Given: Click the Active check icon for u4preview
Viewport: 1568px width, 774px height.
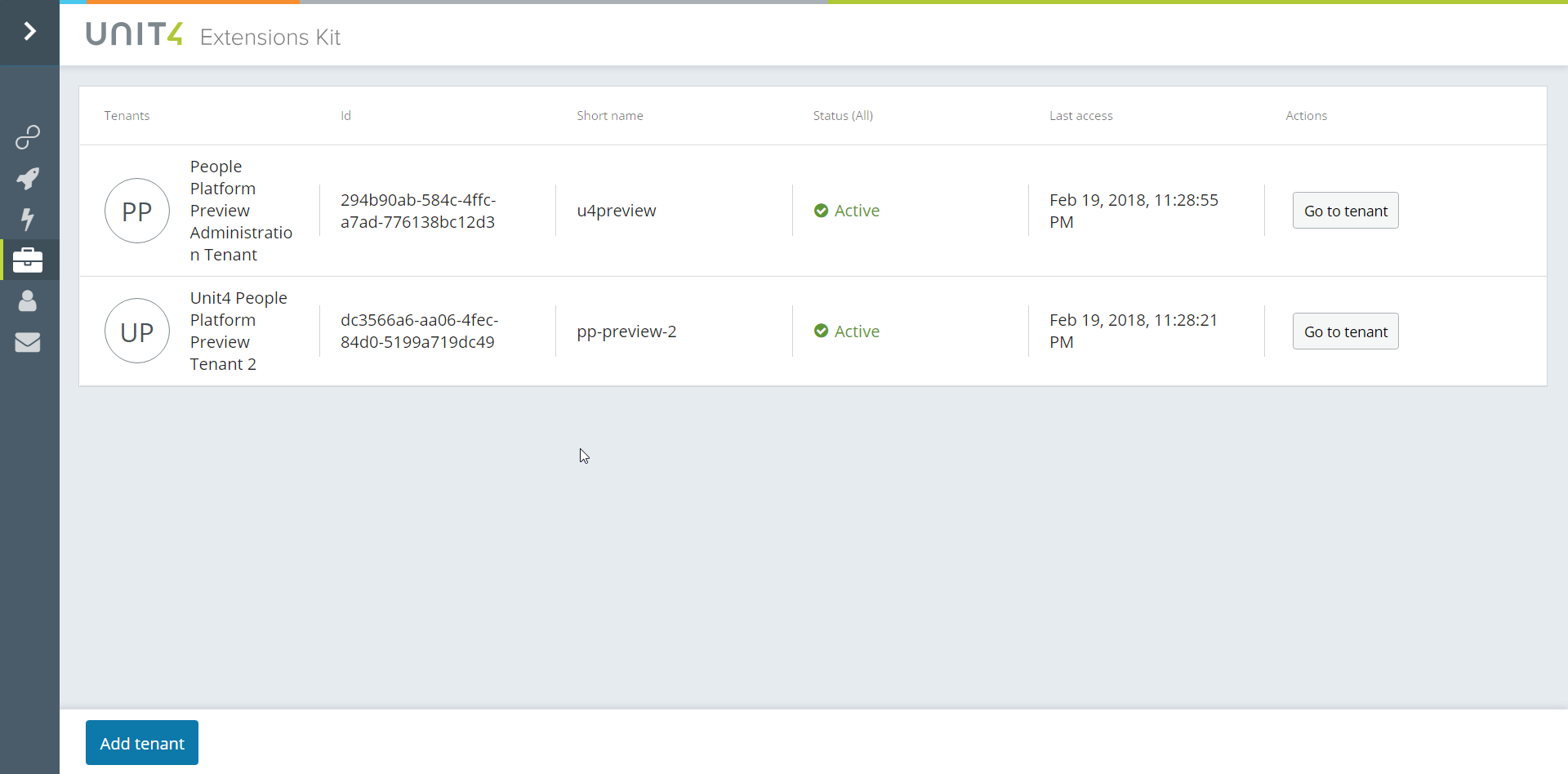Looking at the screenshot, I should point(822,211).
